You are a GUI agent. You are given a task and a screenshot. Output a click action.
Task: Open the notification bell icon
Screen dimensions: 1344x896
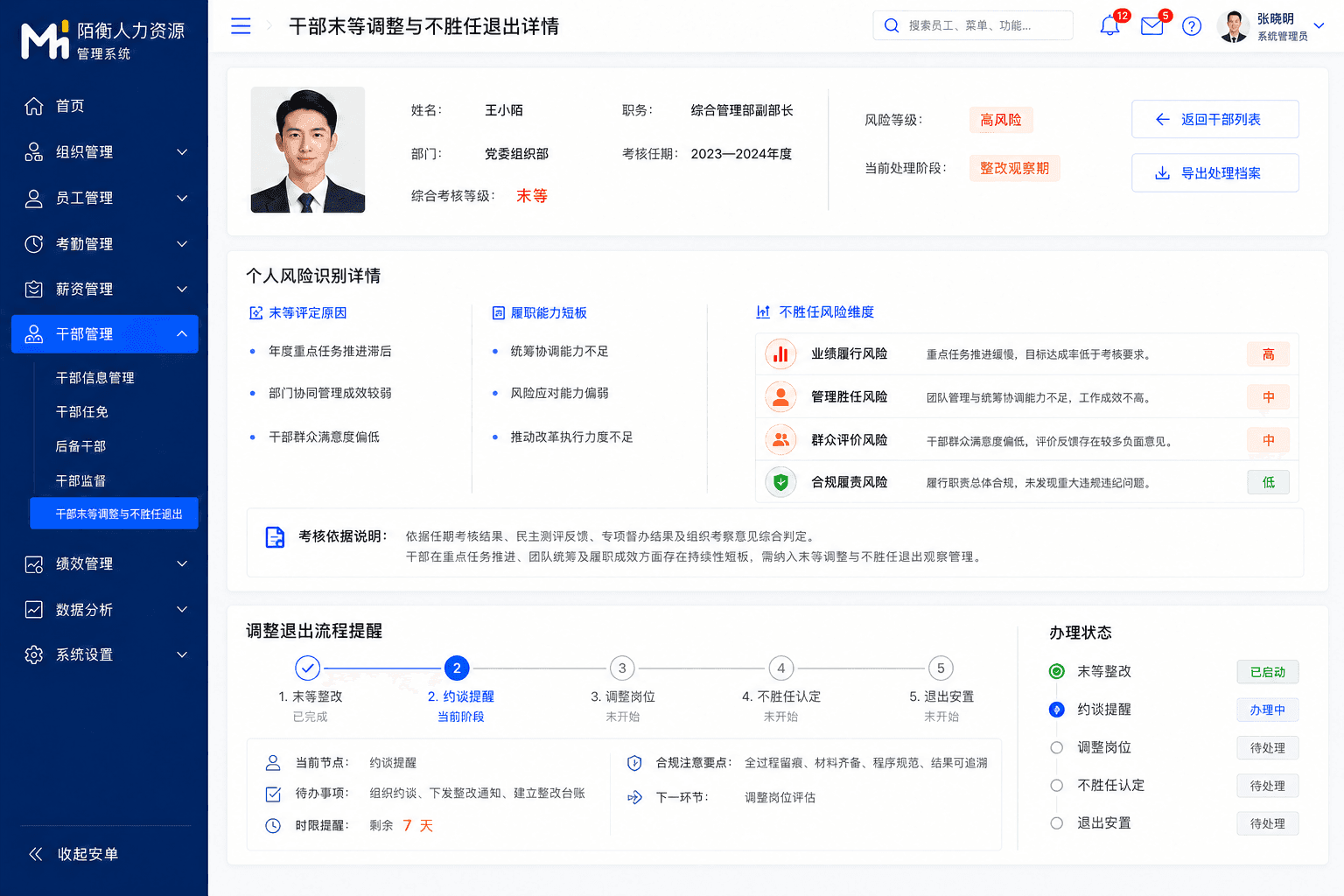pyautogui.click(x=1109, y=26)
